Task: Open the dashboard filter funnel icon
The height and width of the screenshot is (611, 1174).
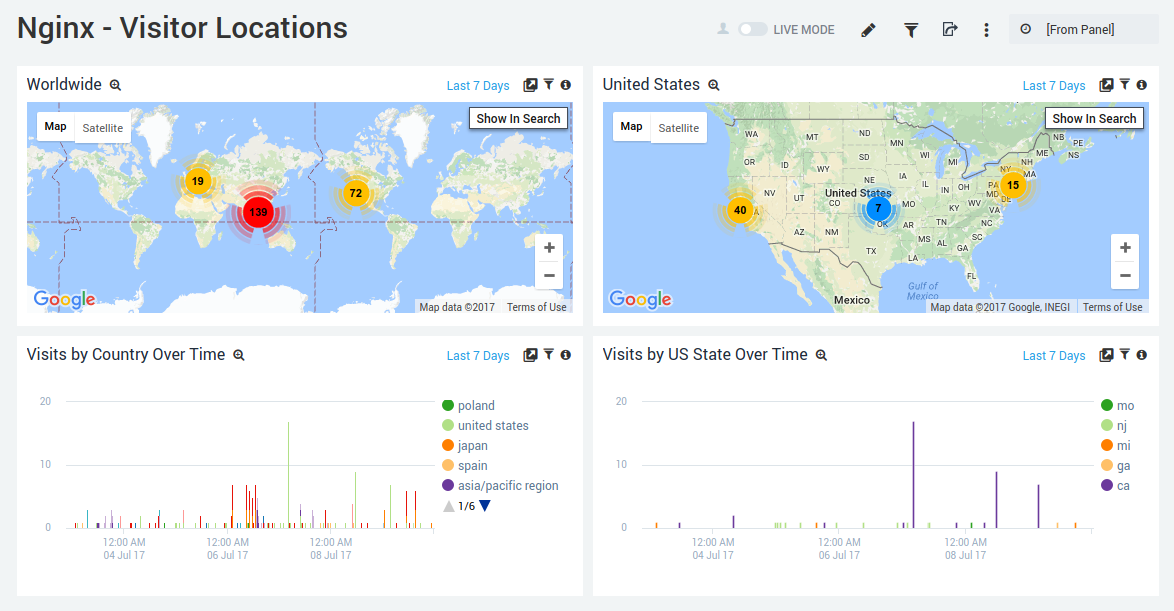Action: (910, 30)
